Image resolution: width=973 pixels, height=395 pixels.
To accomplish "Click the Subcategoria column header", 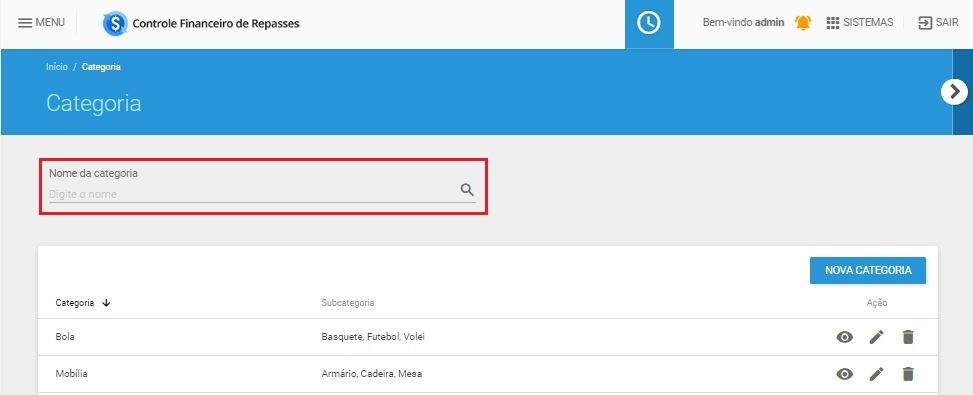I will point(348,303).
